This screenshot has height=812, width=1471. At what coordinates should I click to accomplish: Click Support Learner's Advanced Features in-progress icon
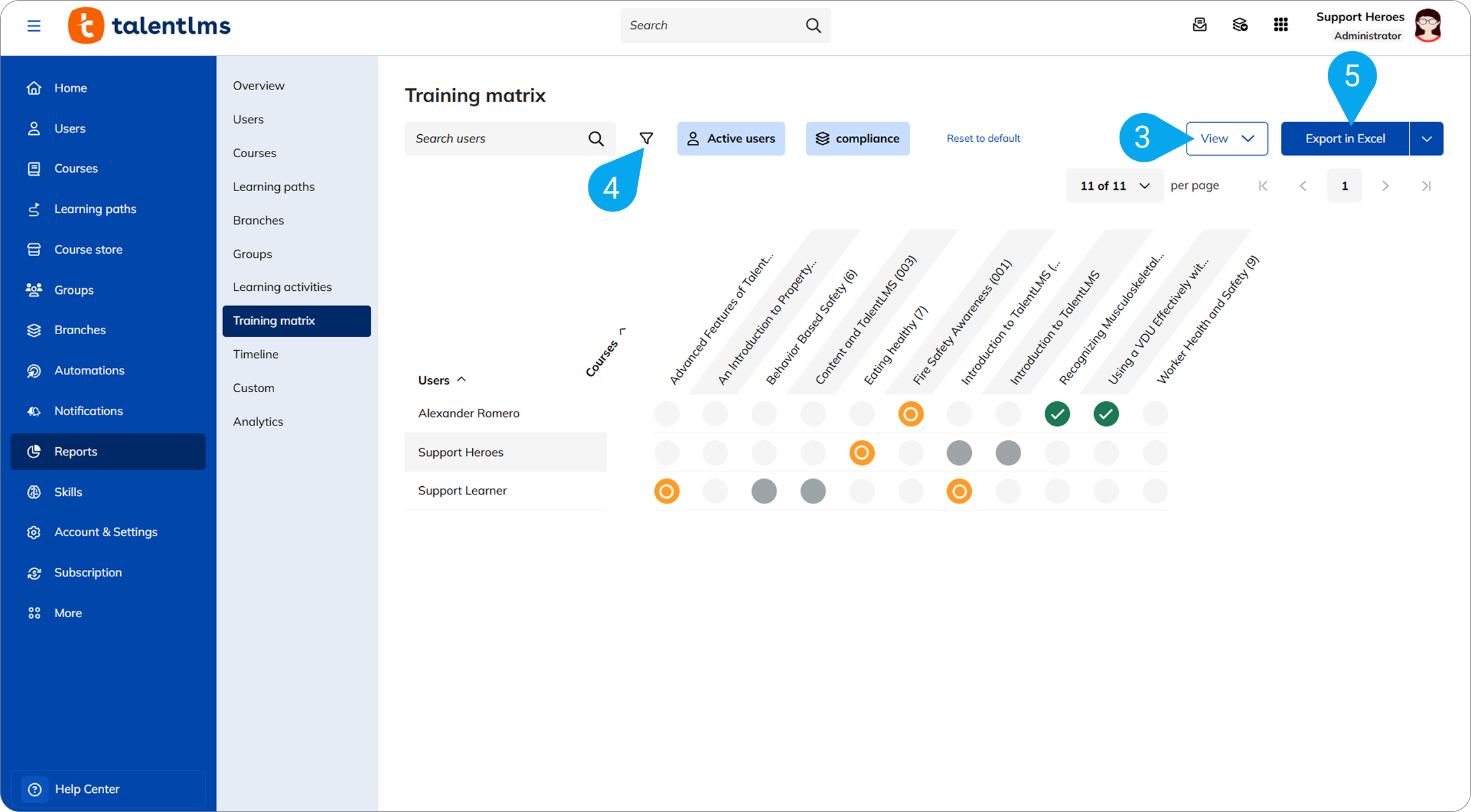pos(666,491)
